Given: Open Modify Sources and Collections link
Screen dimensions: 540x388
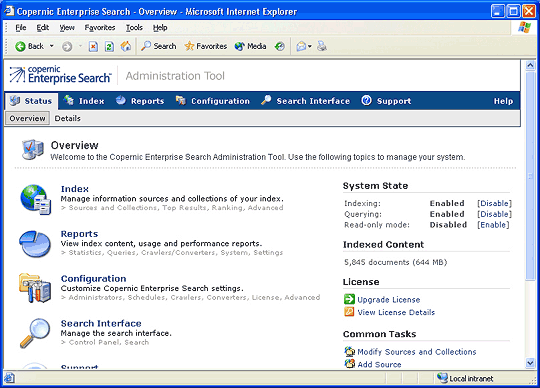Looking at the screenshot, I should (x=417, y=352).
